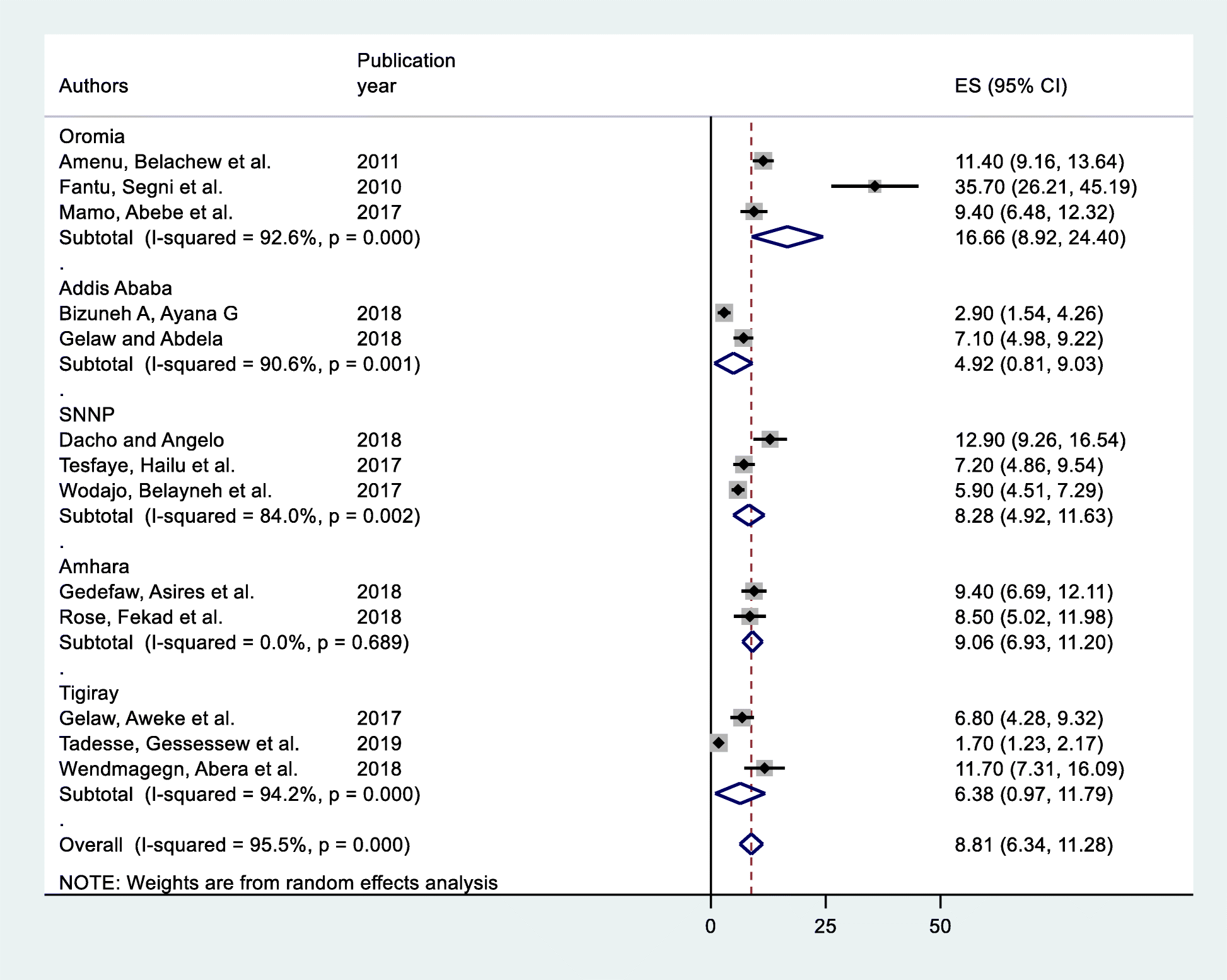Select the row 'Rose, Fekad et al.'
Screen dimensions: 1227x980
pyautogui.click(x=586, y=617)
